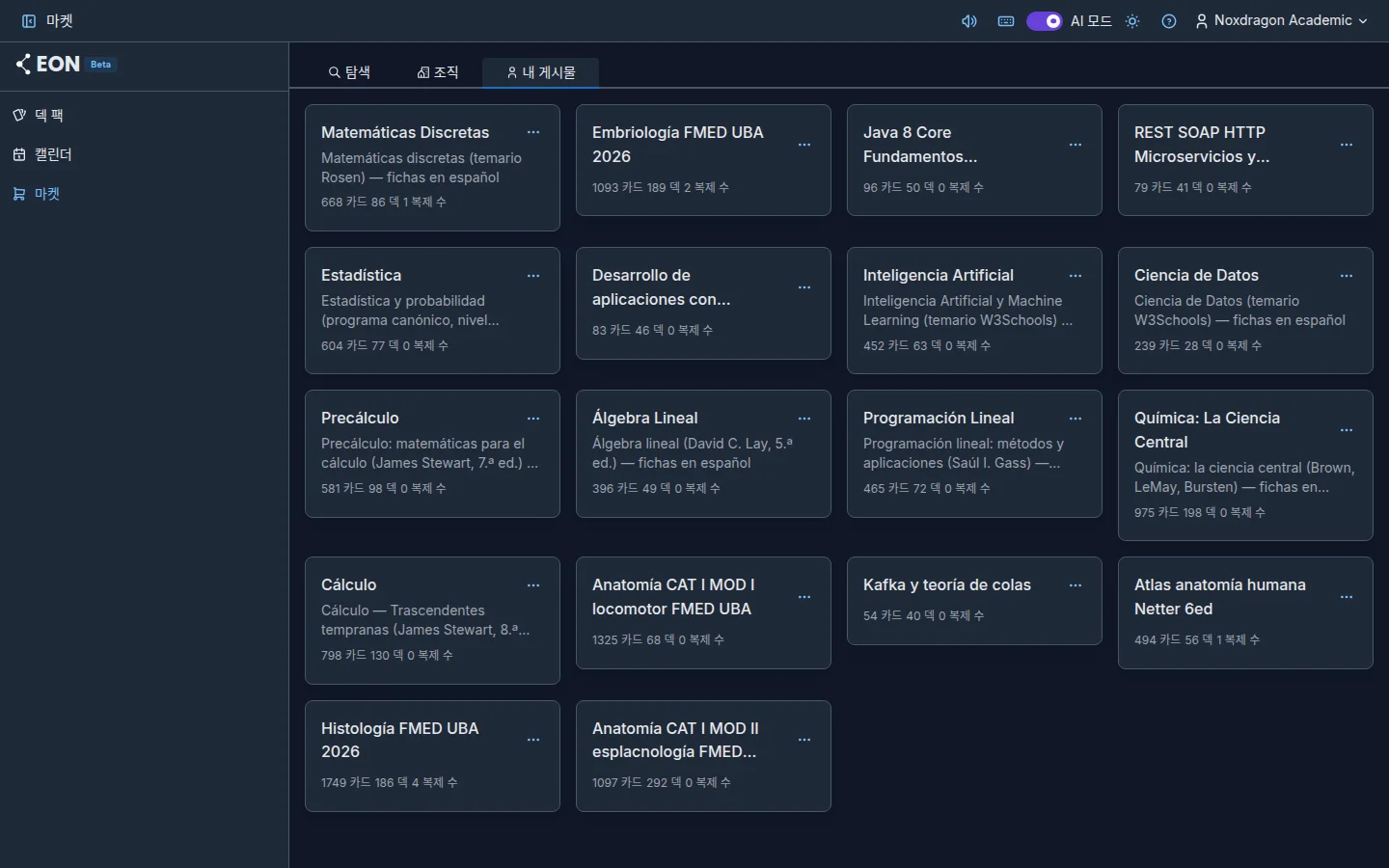Screen dimensions: 1389x868
Task: Switch to the 조직 tab
Action: (x=438, y=72)
